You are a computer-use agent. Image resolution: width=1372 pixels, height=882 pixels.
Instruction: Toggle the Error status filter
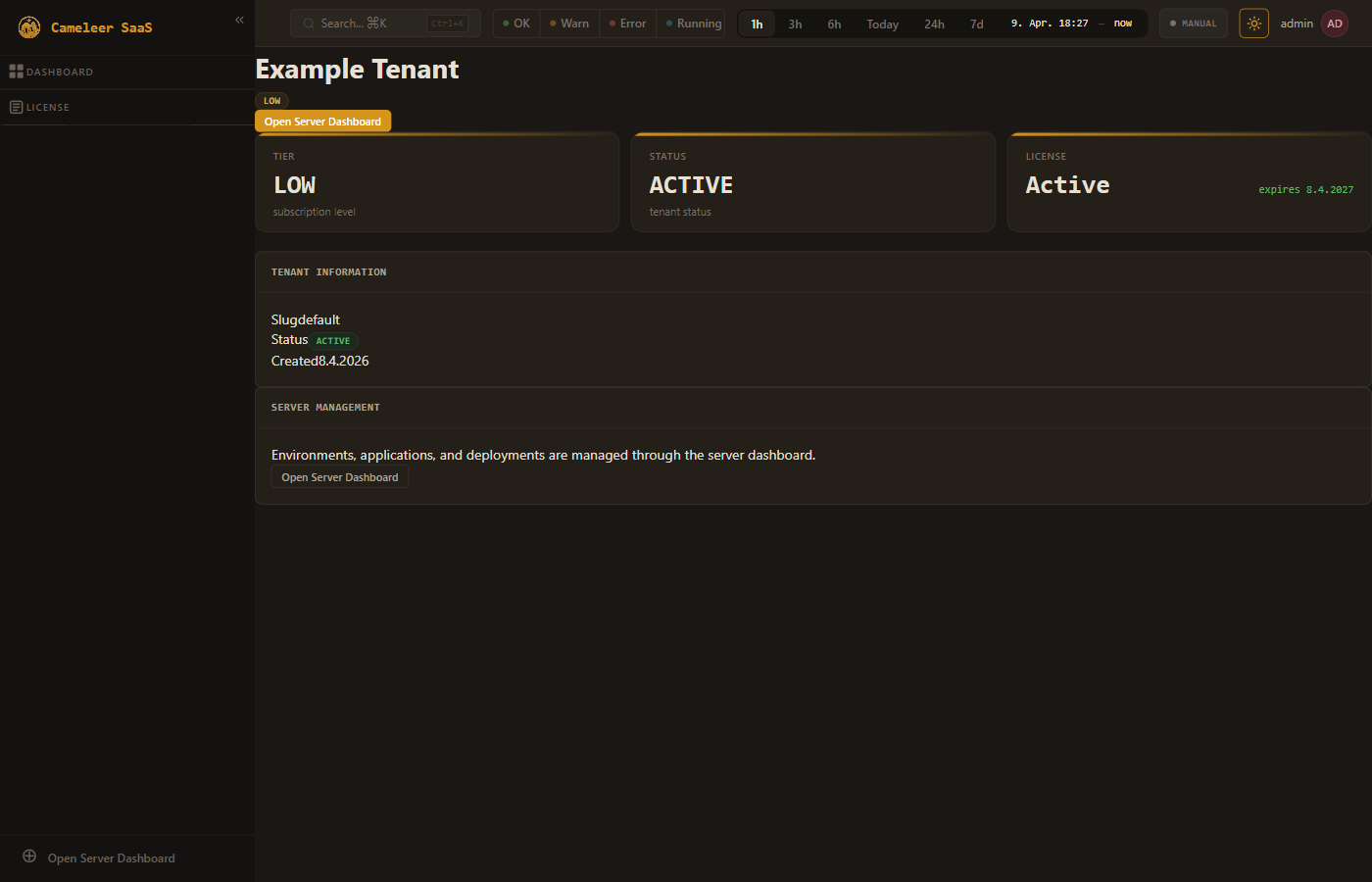[627, 24]
